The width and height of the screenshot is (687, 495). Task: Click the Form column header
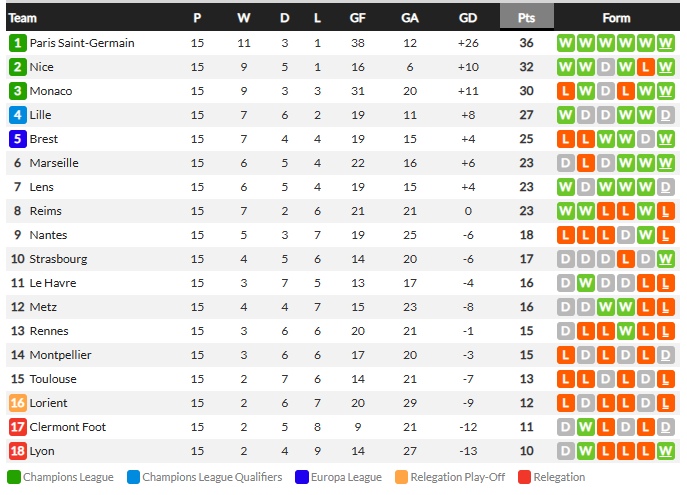(616, 18)
